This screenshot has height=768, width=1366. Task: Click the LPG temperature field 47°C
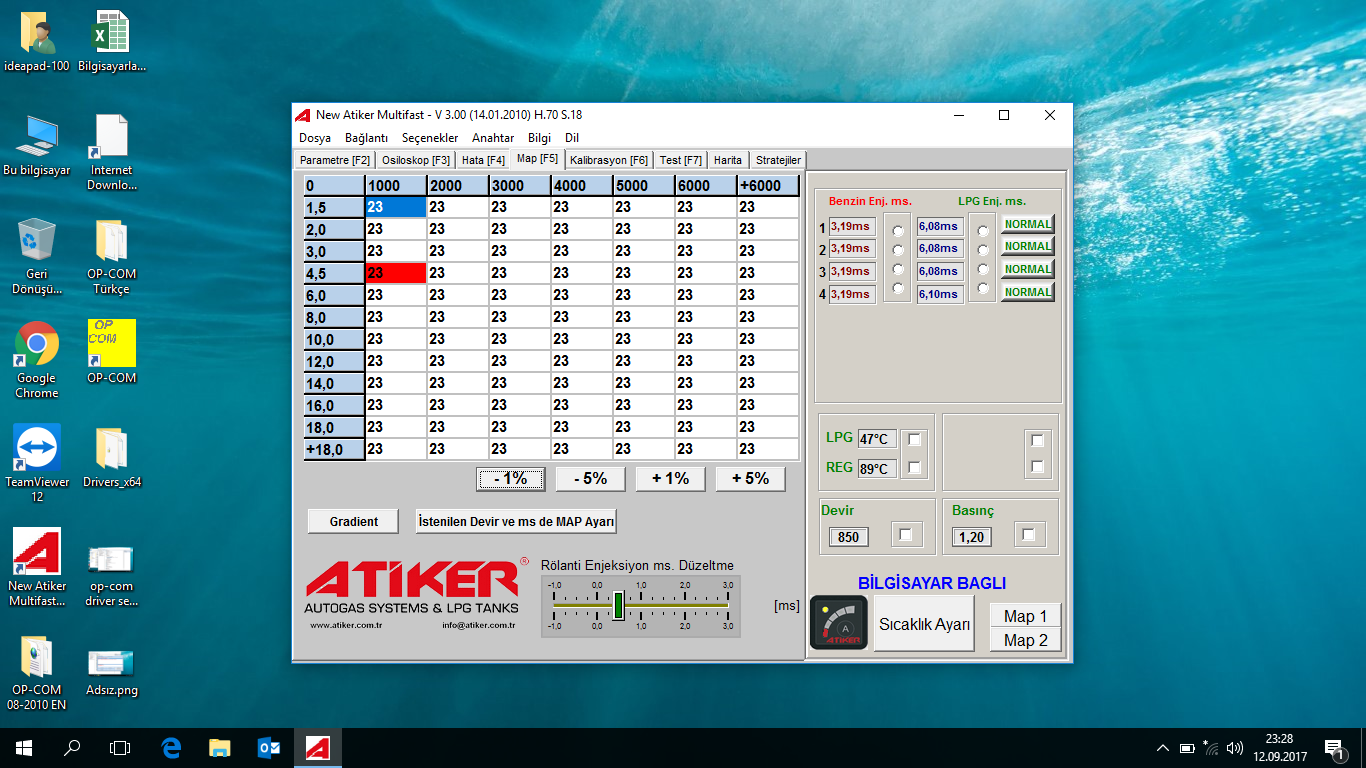point(877,439)
